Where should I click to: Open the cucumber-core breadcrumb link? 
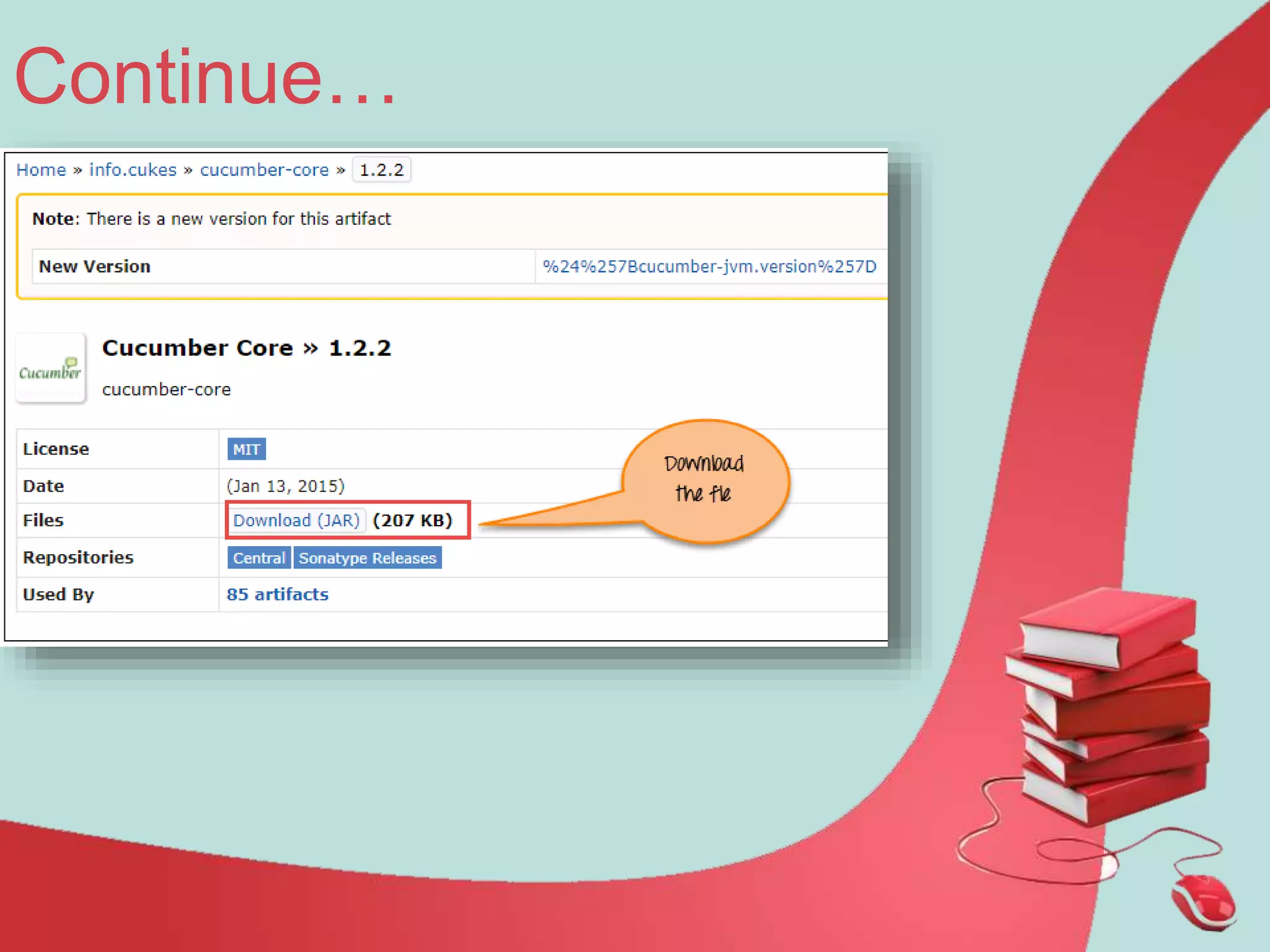coord(264,170)
